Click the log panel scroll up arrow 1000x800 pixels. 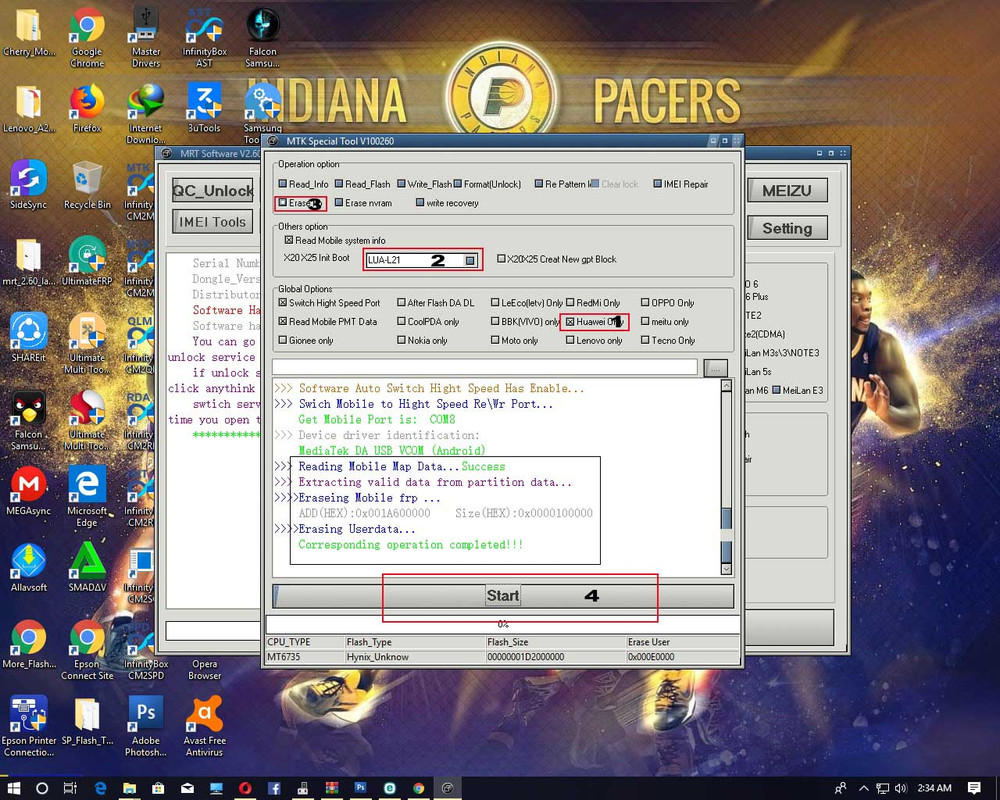(x=726, y=385)
